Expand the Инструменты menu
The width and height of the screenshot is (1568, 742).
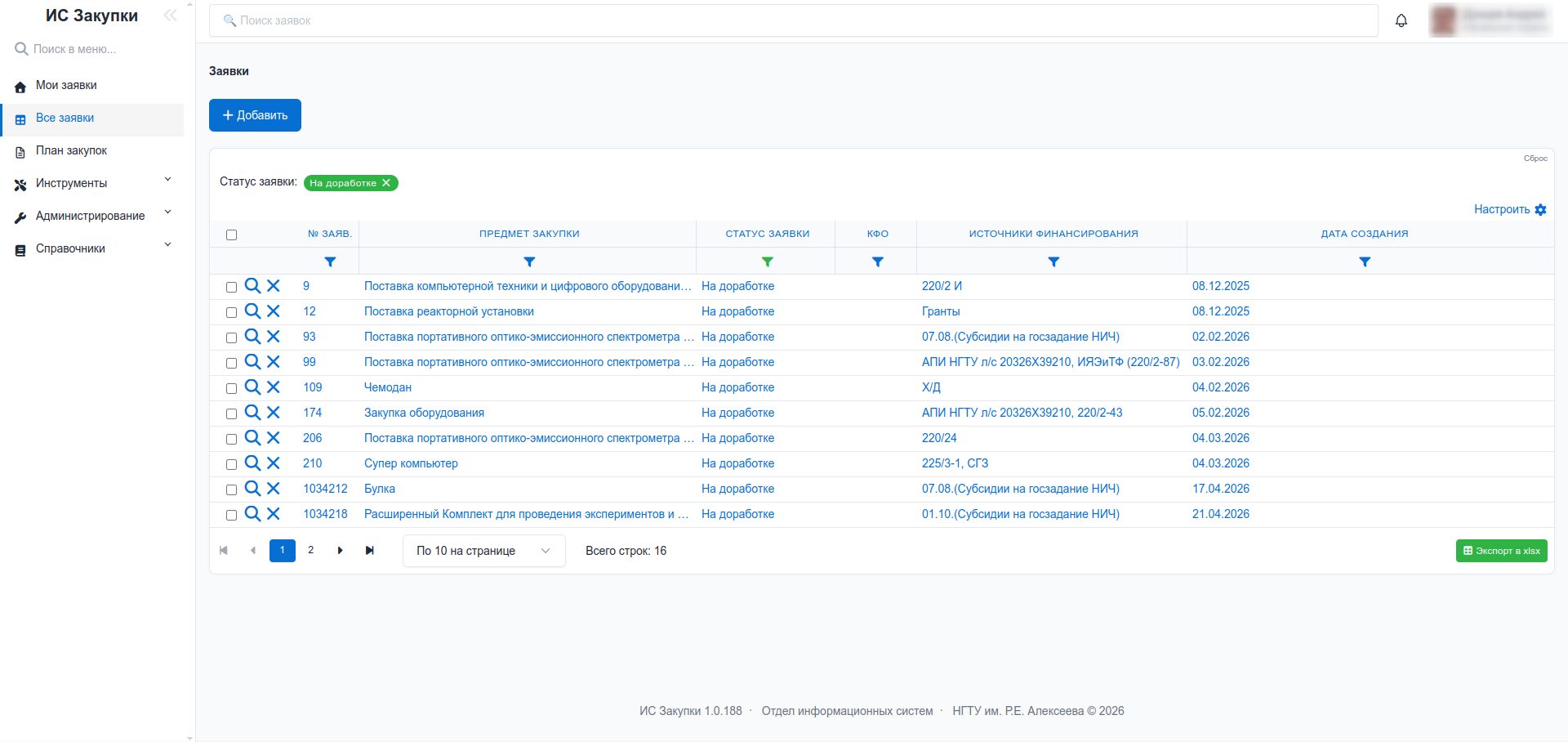click(91, 183)
